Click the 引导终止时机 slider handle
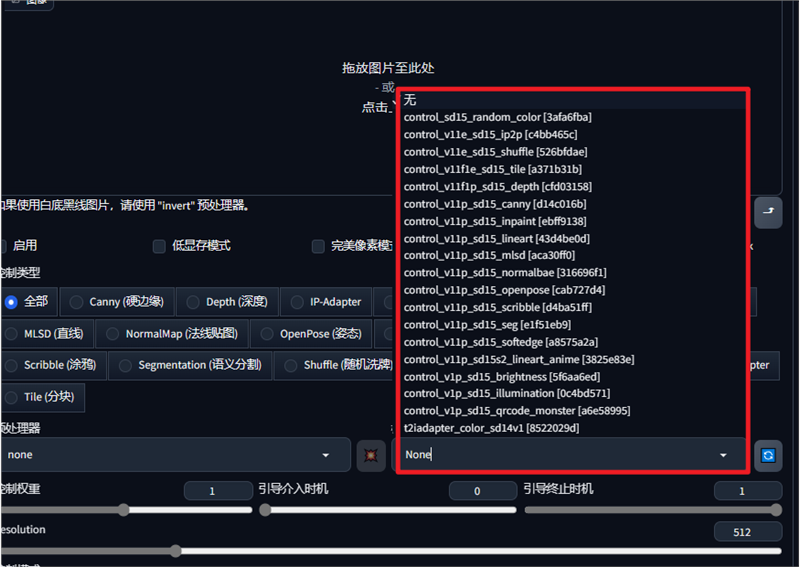 click(776, 510)
